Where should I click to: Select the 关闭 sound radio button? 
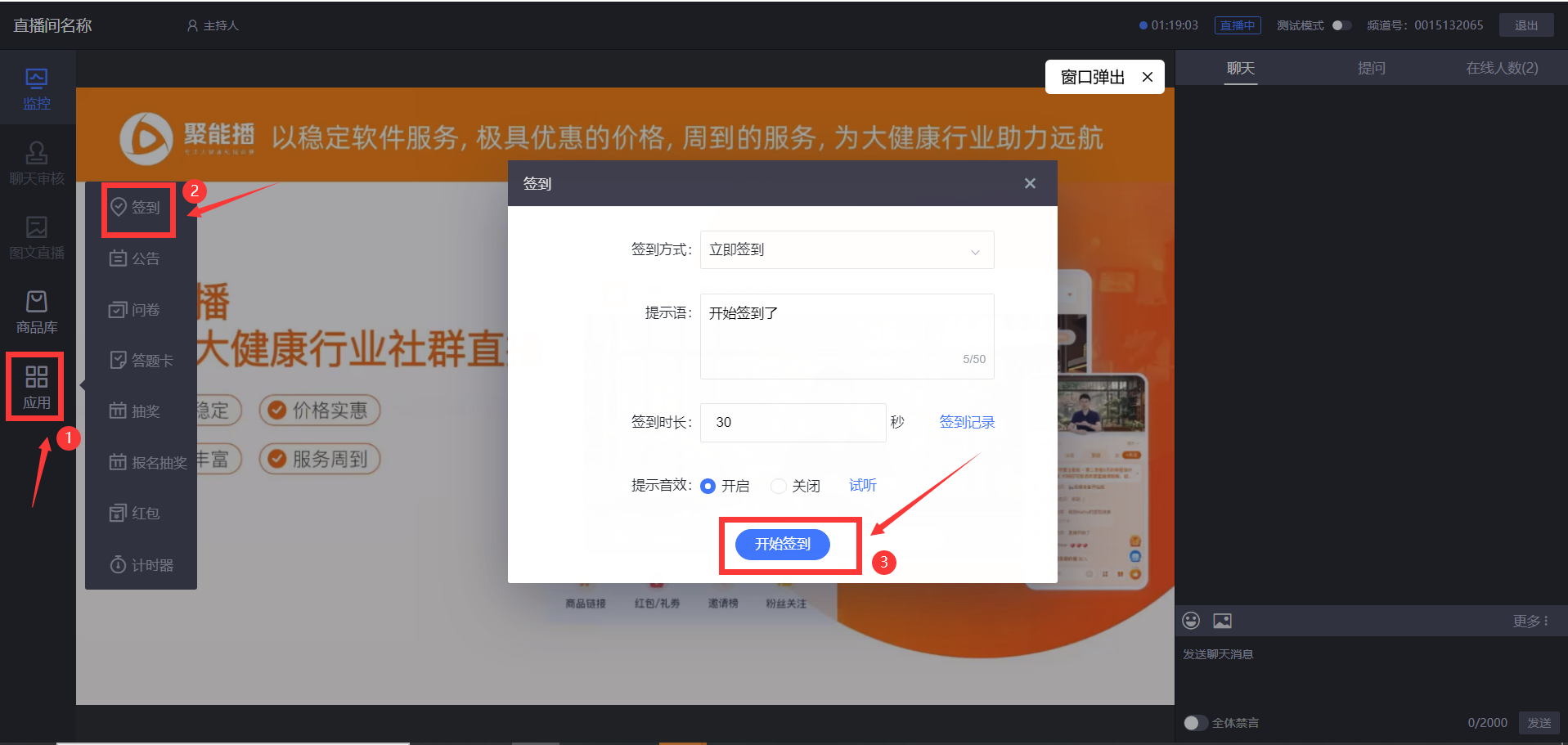[x=779, y=487]
